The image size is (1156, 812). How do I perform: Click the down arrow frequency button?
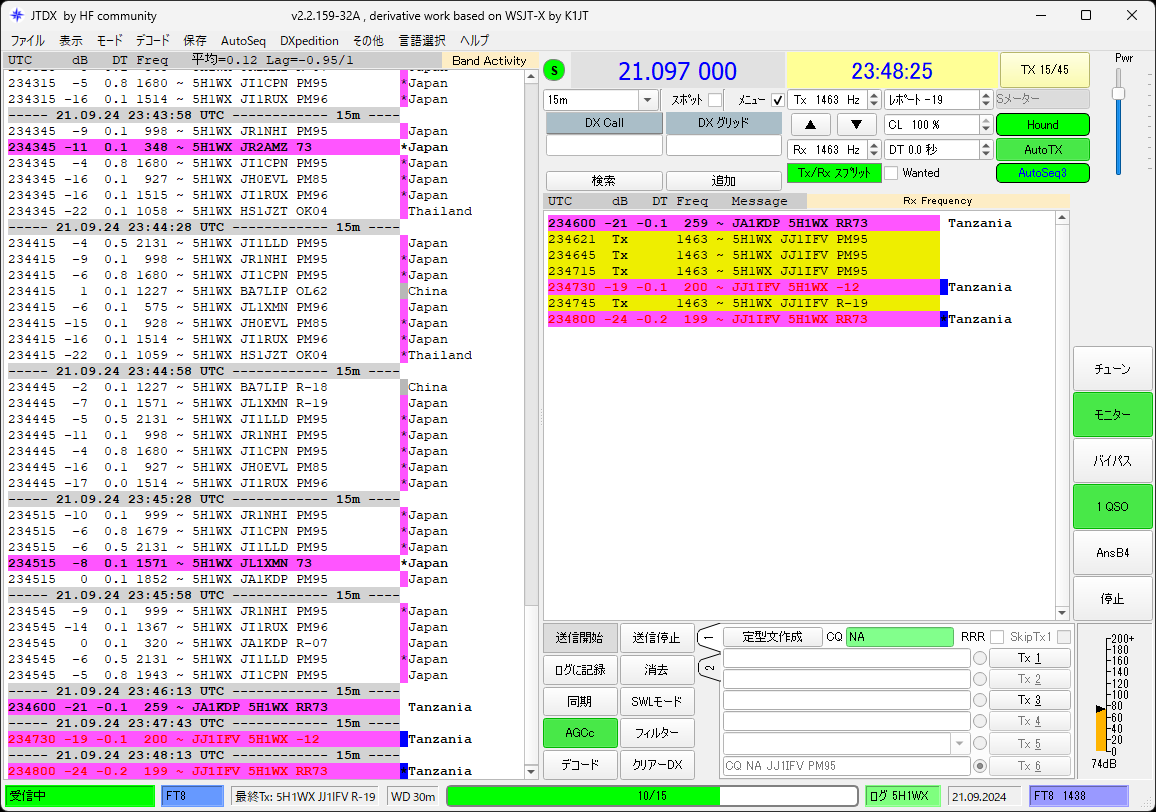857,125
